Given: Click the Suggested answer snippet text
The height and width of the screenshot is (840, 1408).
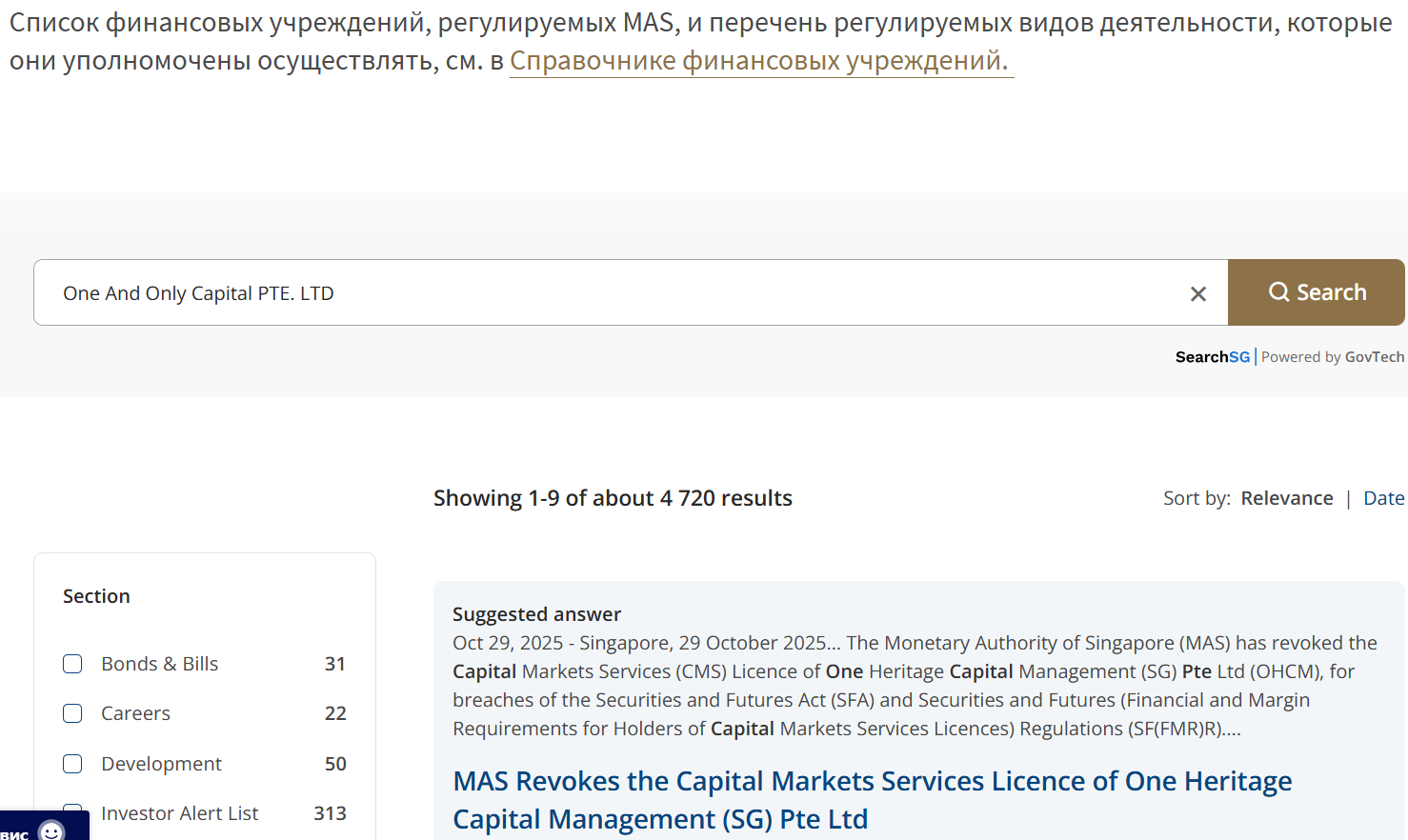Looking at the screenshot, I should coord(915,686).
